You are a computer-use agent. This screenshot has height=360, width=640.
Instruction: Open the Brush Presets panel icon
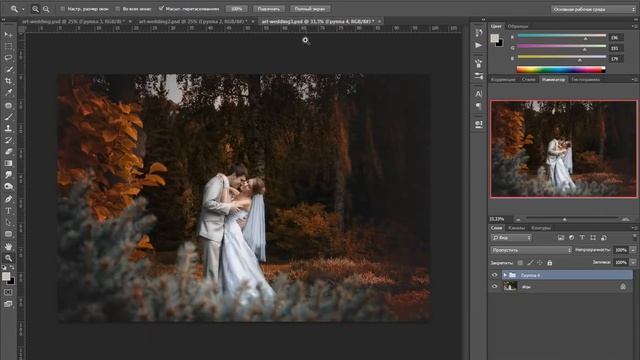click(x=479, y=76)
